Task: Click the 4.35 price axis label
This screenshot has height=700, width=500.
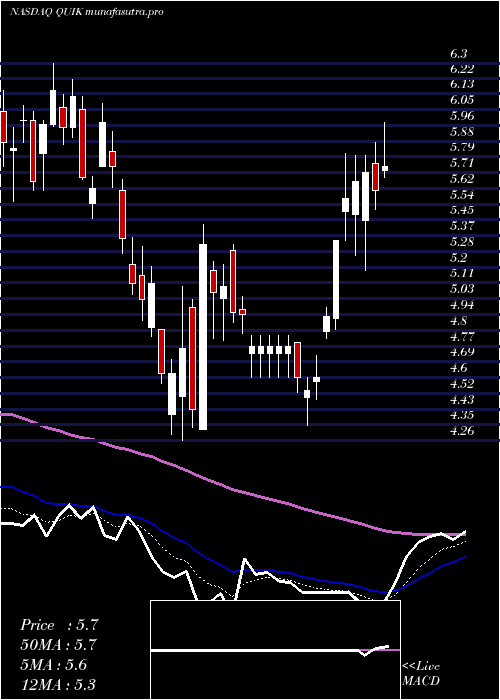Action: [462, 415]
